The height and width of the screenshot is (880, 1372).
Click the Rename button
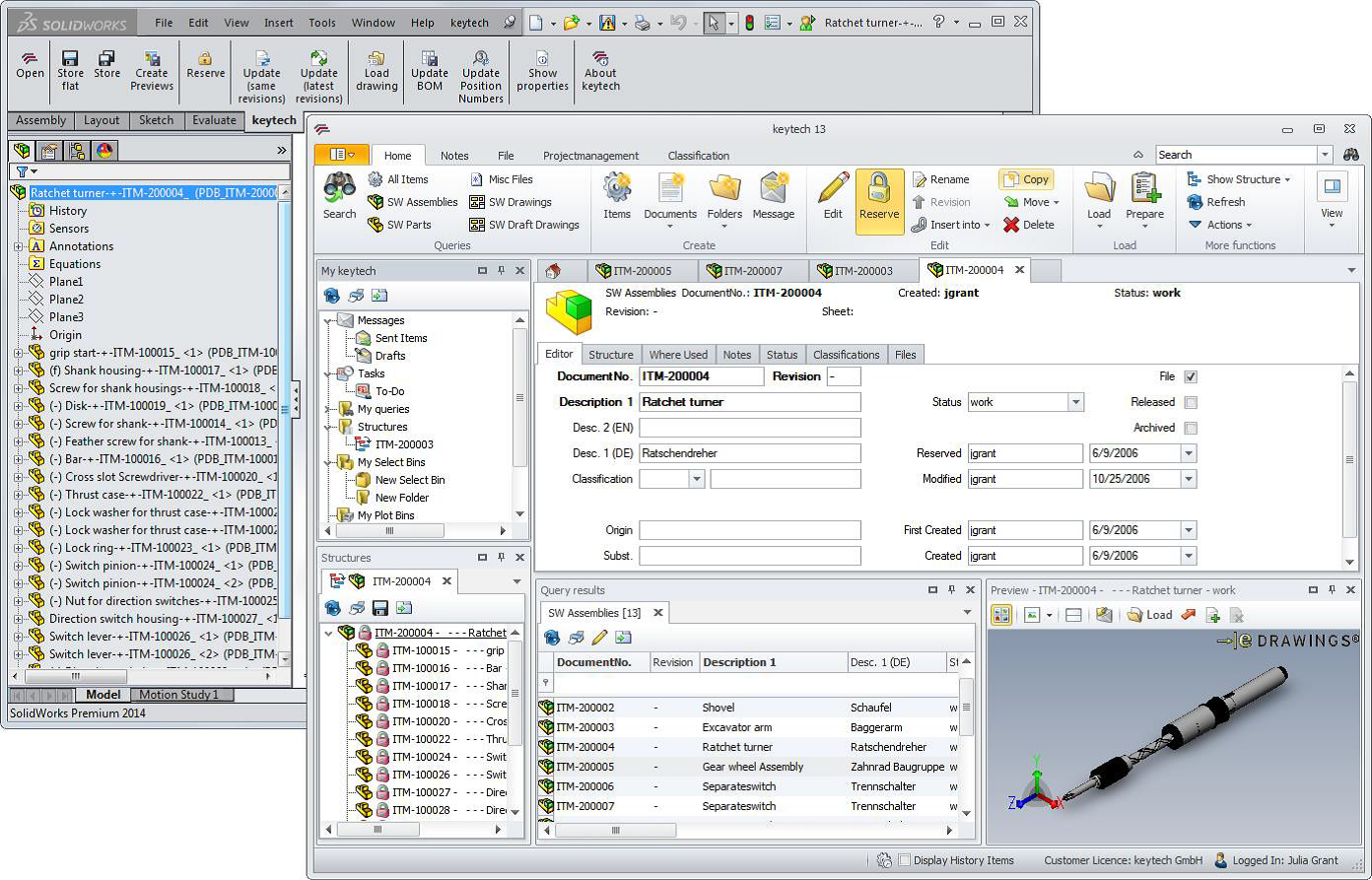tap(948, 179)
